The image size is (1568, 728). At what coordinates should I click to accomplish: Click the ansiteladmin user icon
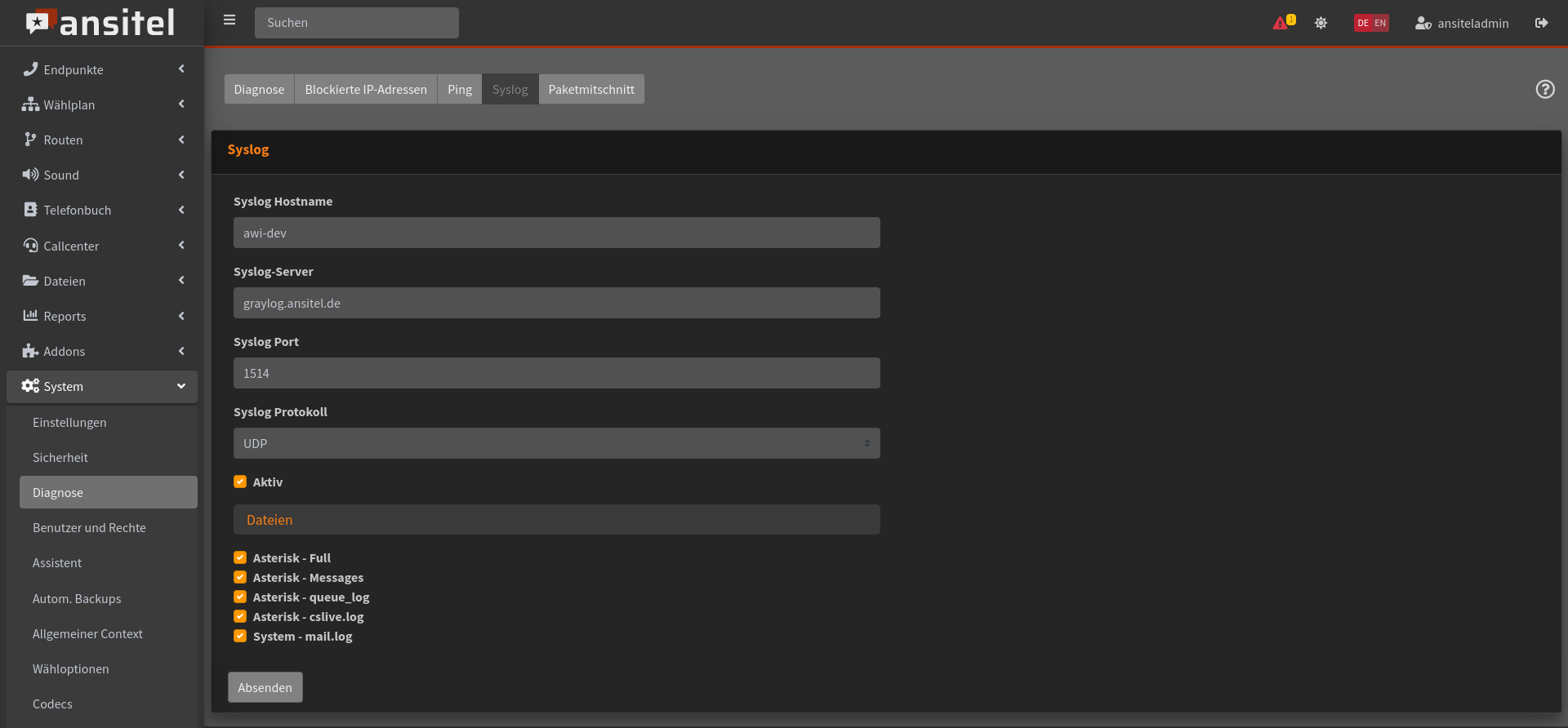click(1423, 23)
